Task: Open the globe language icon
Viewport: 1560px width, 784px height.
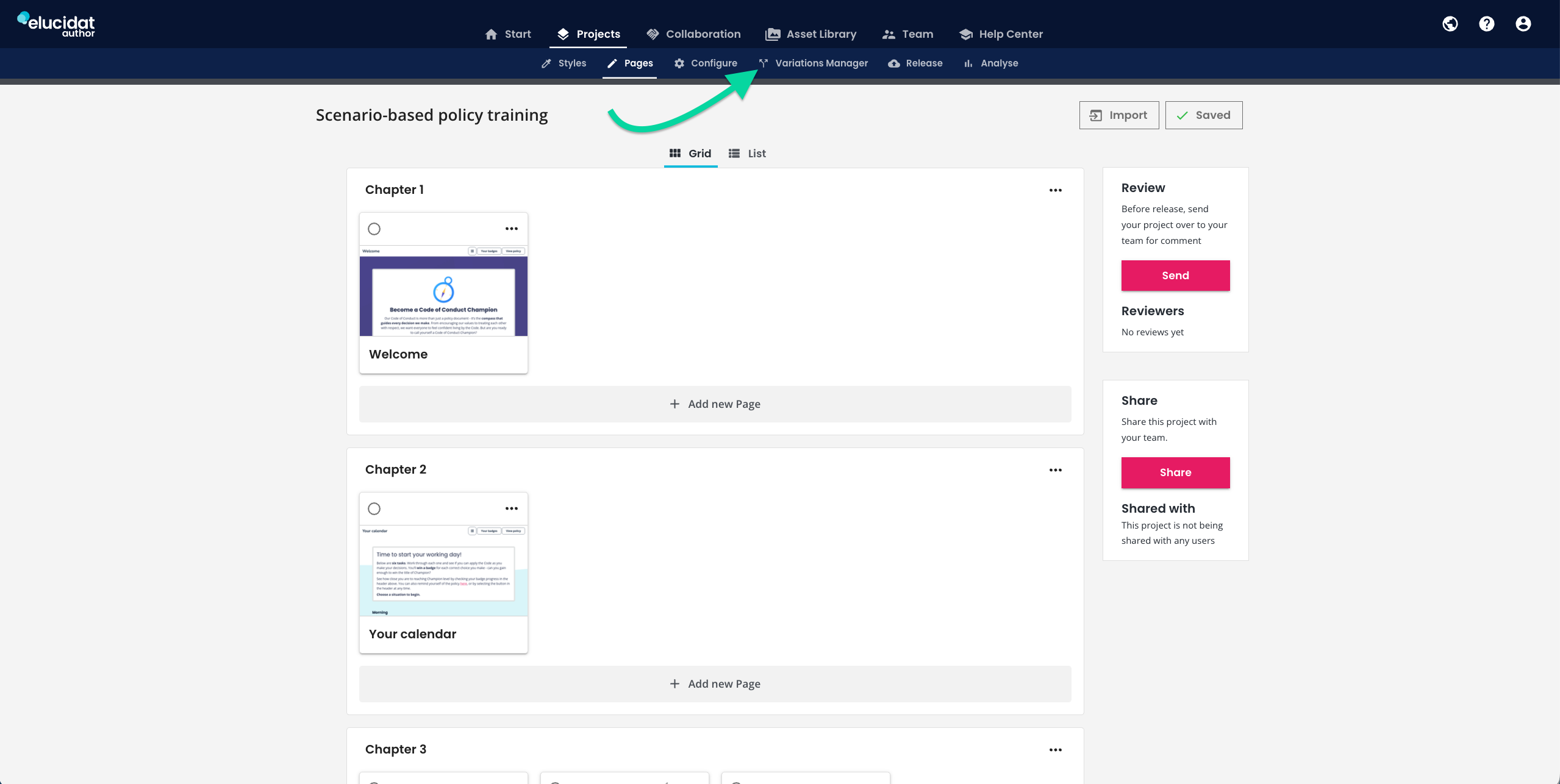Action: coord(1450,24)
